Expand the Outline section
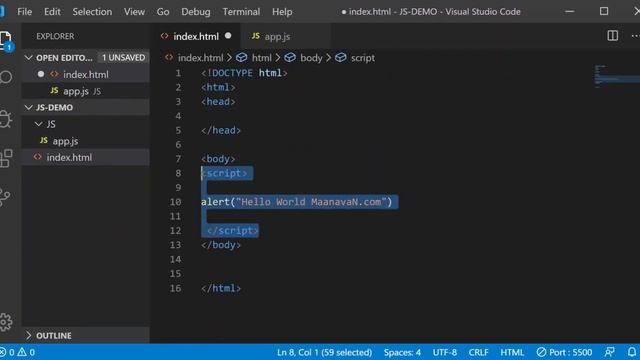Screen dimensions: 640x360 pyautogui.click(x=28, y=336)
